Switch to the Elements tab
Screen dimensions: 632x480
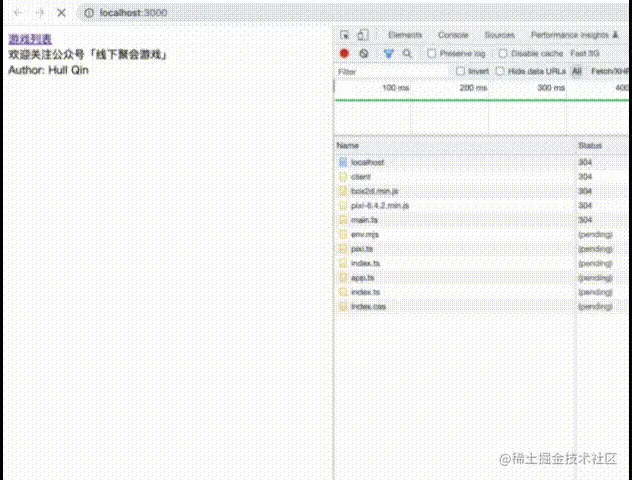point(405,35)
